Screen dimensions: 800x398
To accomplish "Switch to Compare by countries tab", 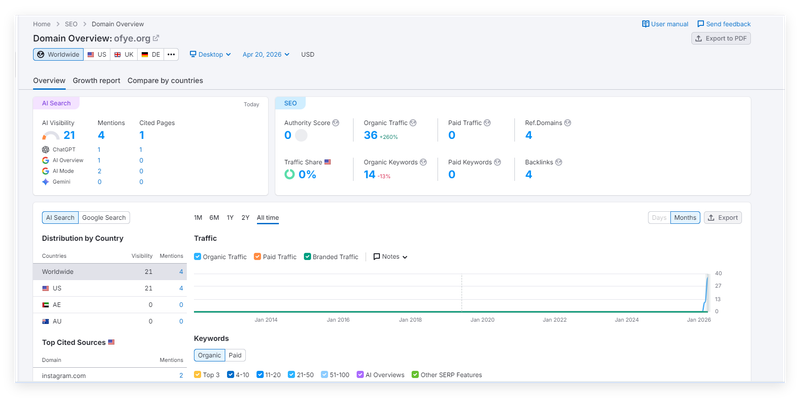I will click(x=165, y=81).
